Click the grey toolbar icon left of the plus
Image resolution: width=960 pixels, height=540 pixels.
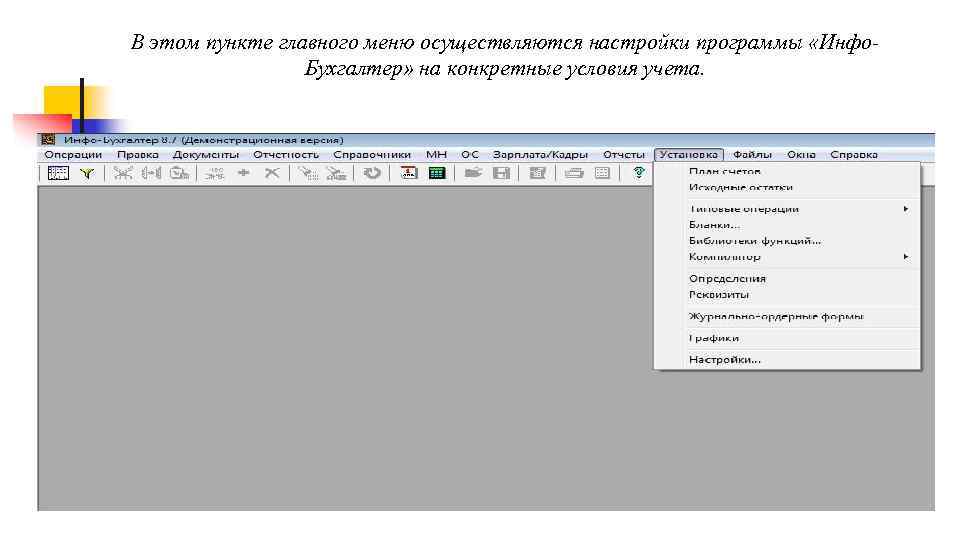(214, 173)
